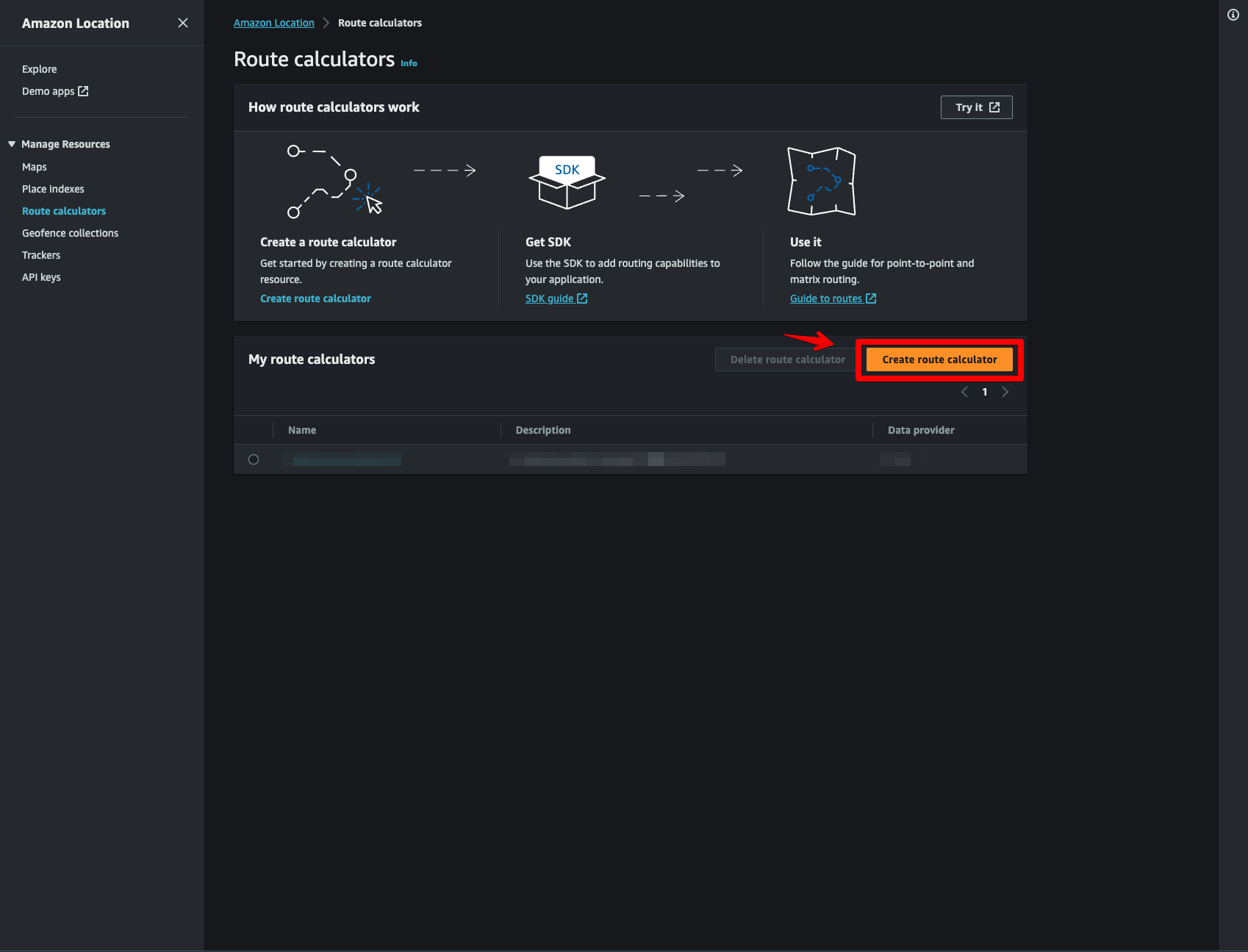The image size is (1248, 952).
Task: Close the Amazon Location side panel
Action: 183,23
